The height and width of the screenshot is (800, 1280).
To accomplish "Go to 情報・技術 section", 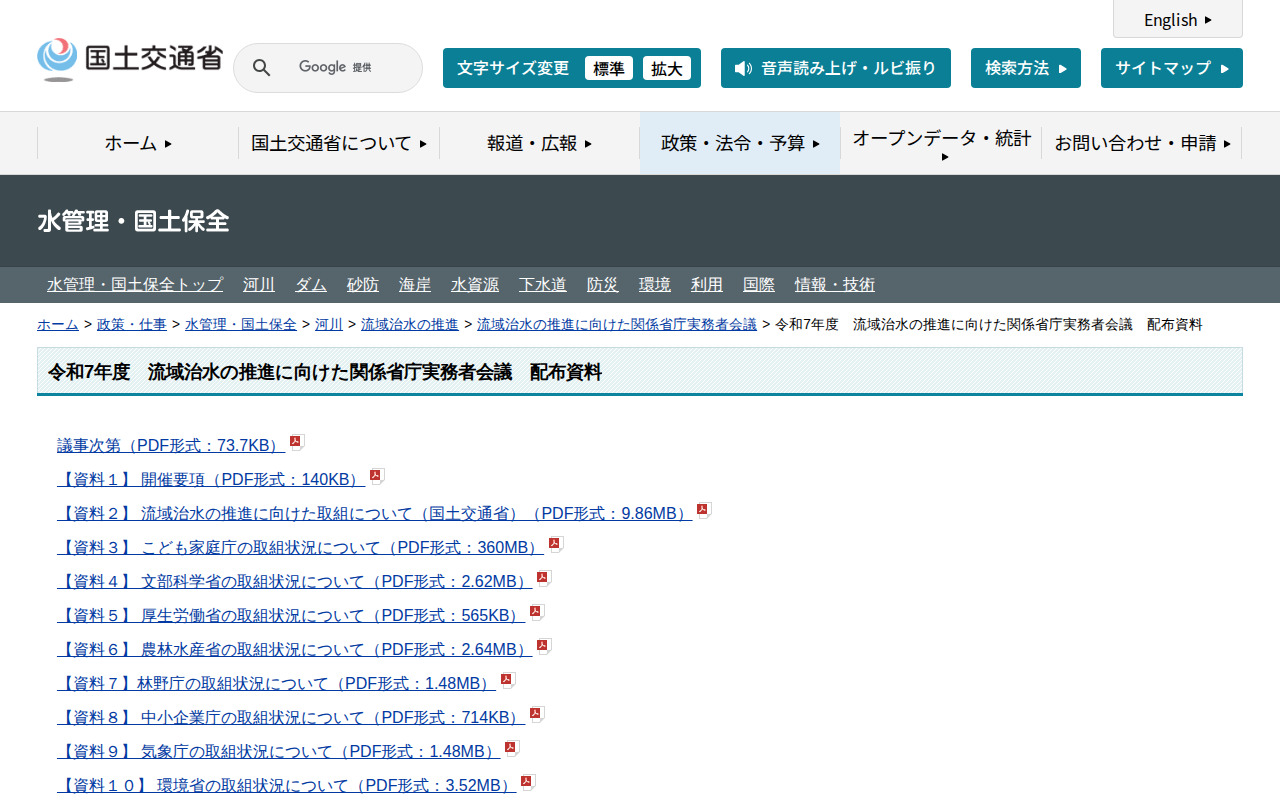I will click(835, 285).
